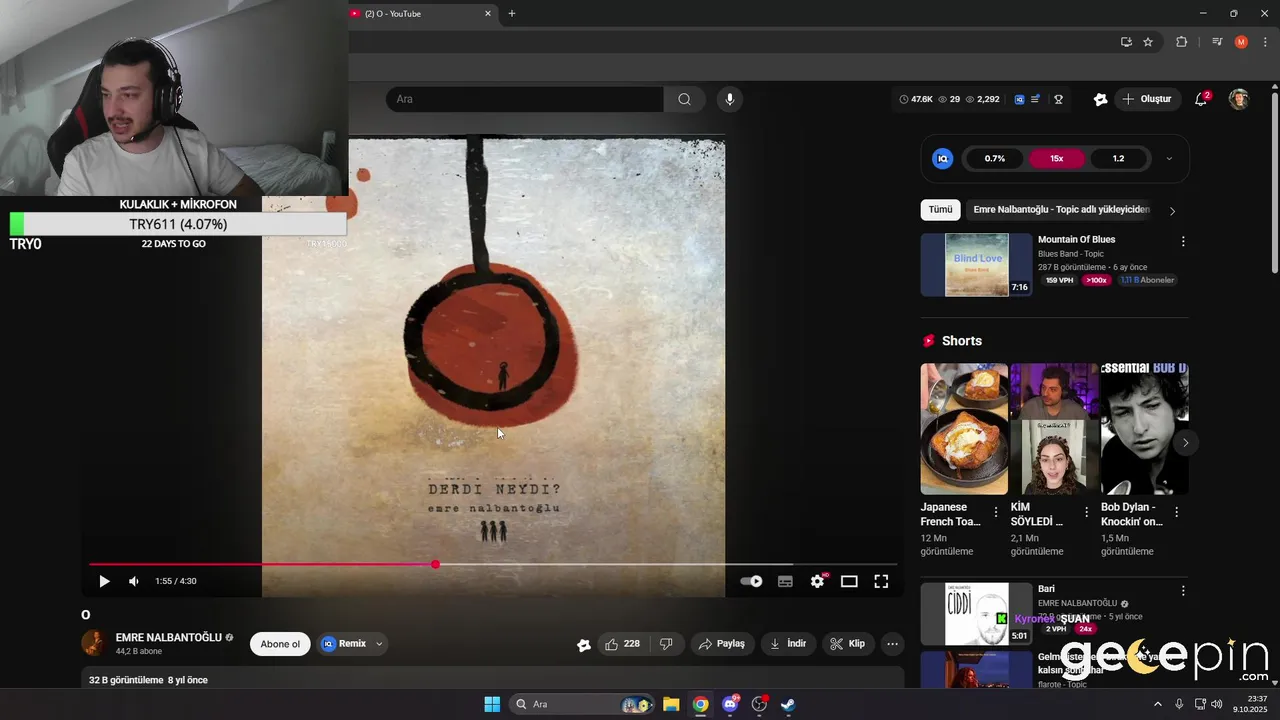The width and height of the screenshot is (1280, 720).
Task: Select the 0.7% score pill
Action: (994, 158)
